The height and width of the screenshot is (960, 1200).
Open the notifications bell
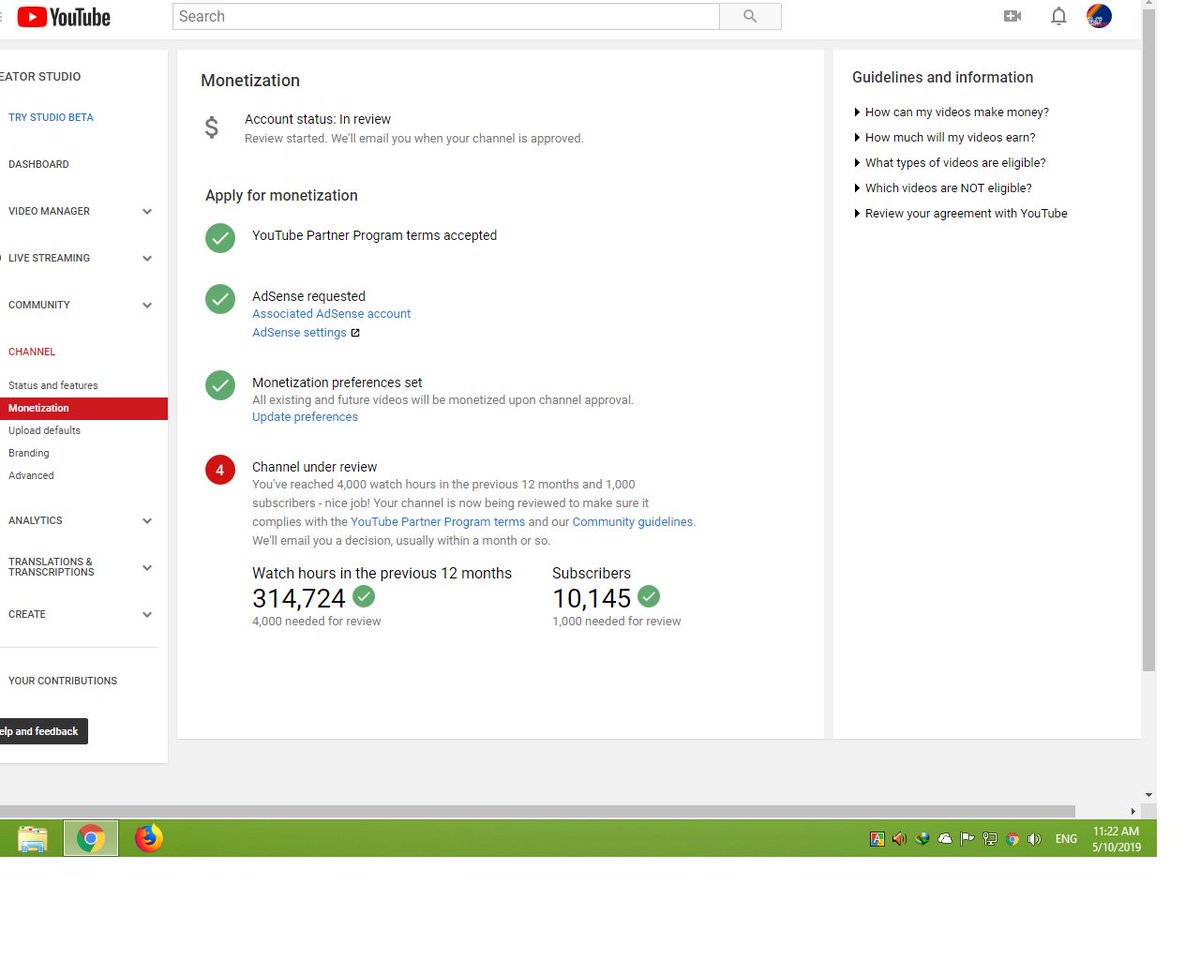coord(1058,16)
